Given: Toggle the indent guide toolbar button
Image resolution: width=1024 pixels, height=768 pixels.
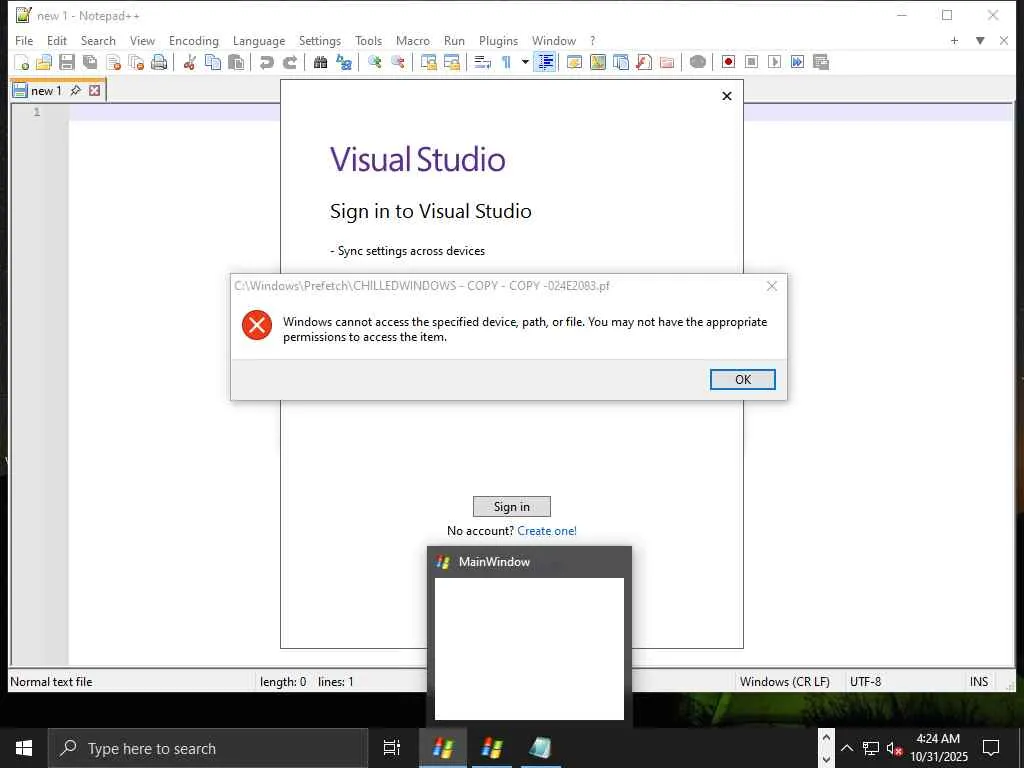Looking at the screenshot, I should 545,63.
